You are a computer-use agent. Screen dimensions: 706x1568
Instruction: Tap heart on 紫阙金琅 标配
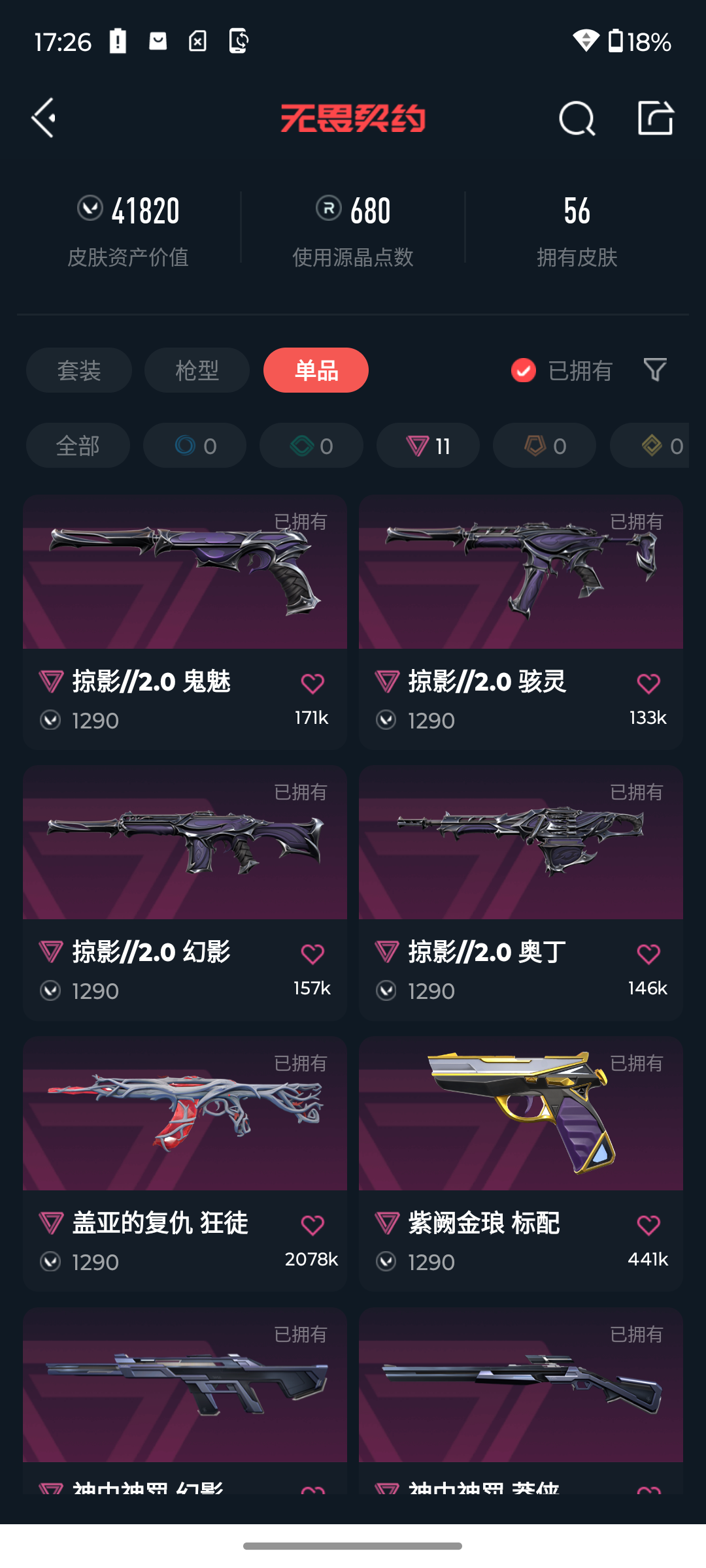click(x=648, y=1225)
